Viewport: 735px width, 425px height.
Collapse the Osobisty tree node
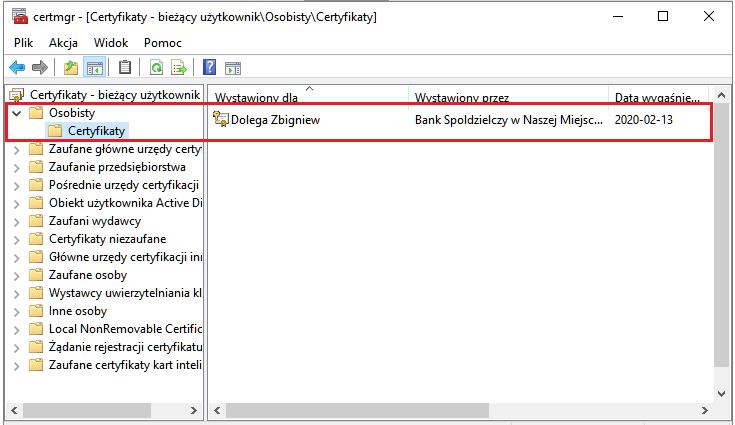pos(16,113)
